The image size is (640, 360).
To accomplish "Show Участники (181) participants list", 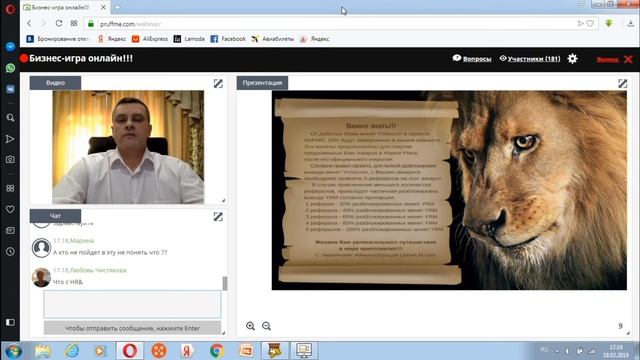I will (x=530, y=59).
